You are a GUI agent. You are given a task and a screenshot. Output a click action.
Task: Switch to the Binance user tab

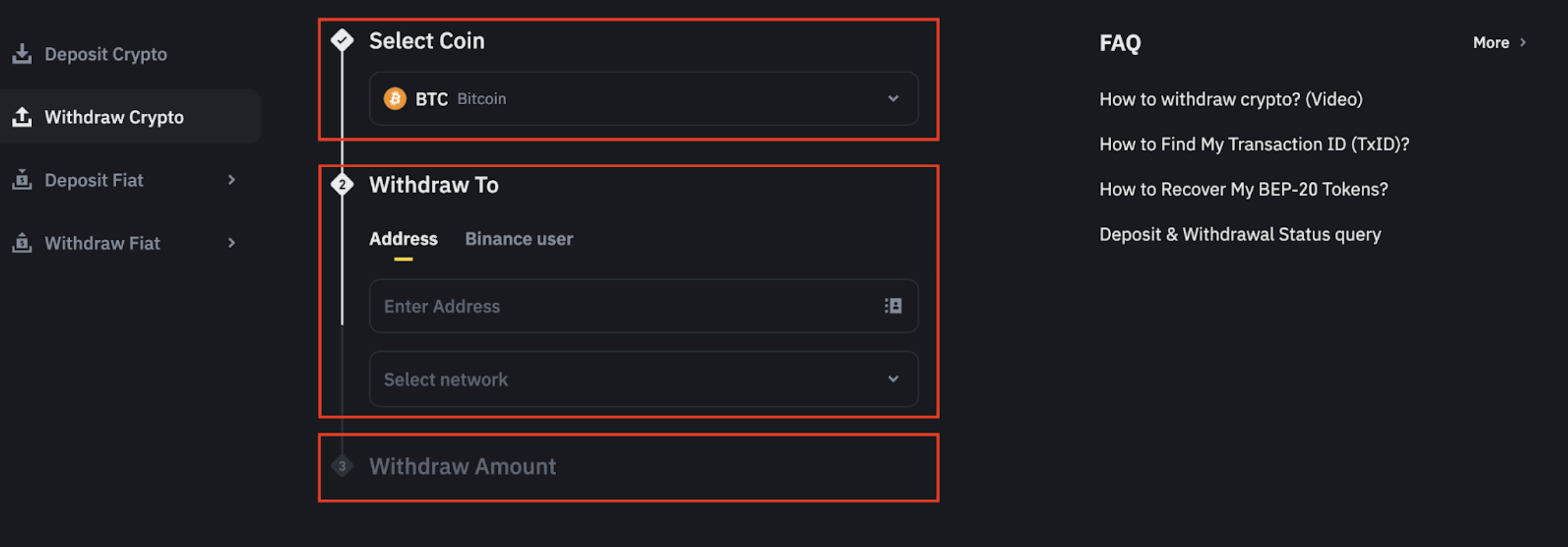click(518, 239)
